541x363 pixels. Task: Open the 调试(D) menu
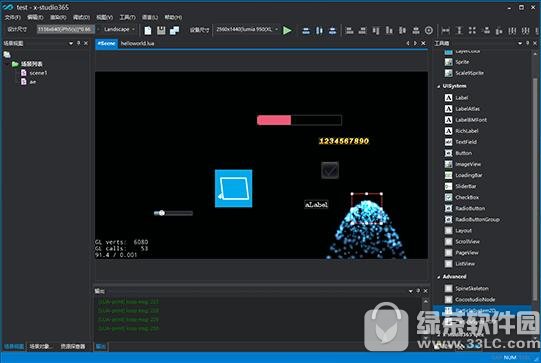coord(81,17)
